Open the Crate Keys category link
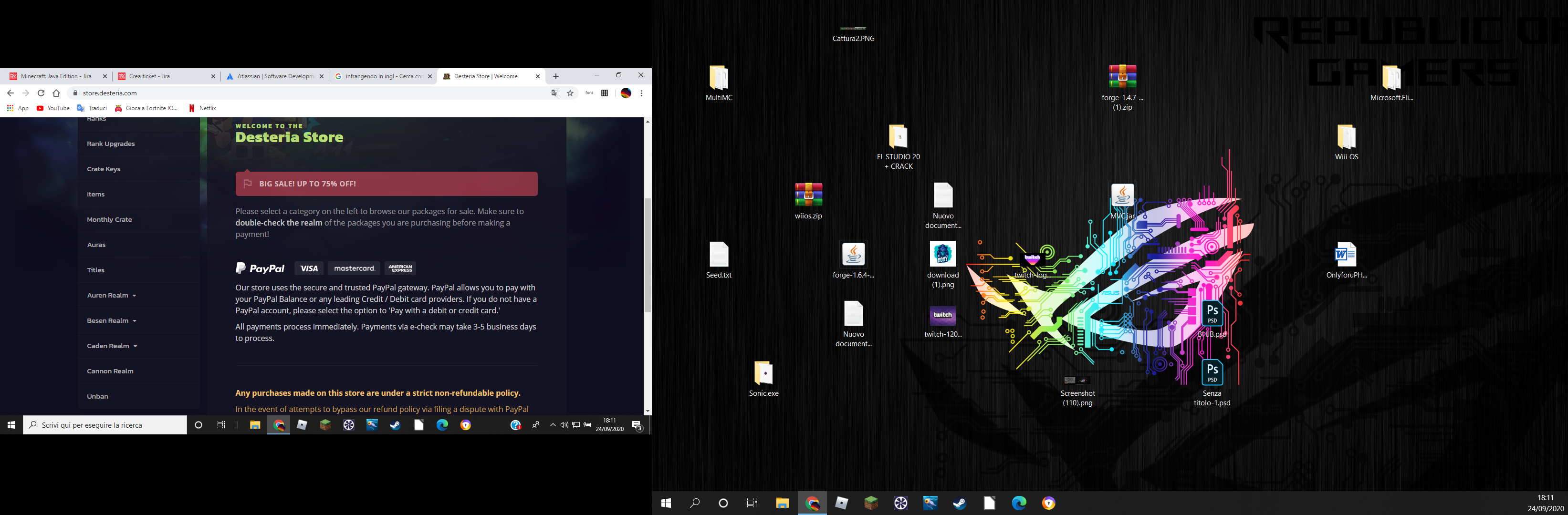This screenshot has width=1568, height=515. coord(104,169)
